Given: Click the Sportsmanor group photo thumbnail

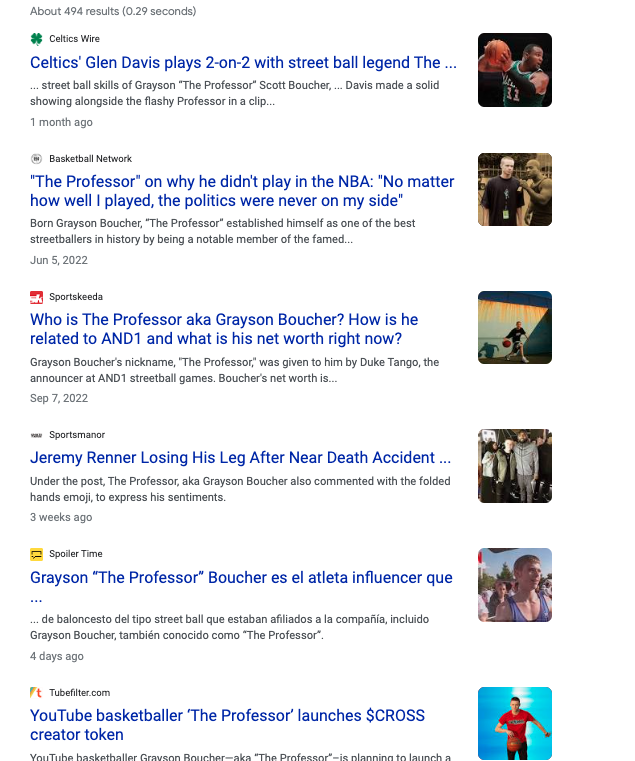Looking at the screenshot, I should click(515, 466).
